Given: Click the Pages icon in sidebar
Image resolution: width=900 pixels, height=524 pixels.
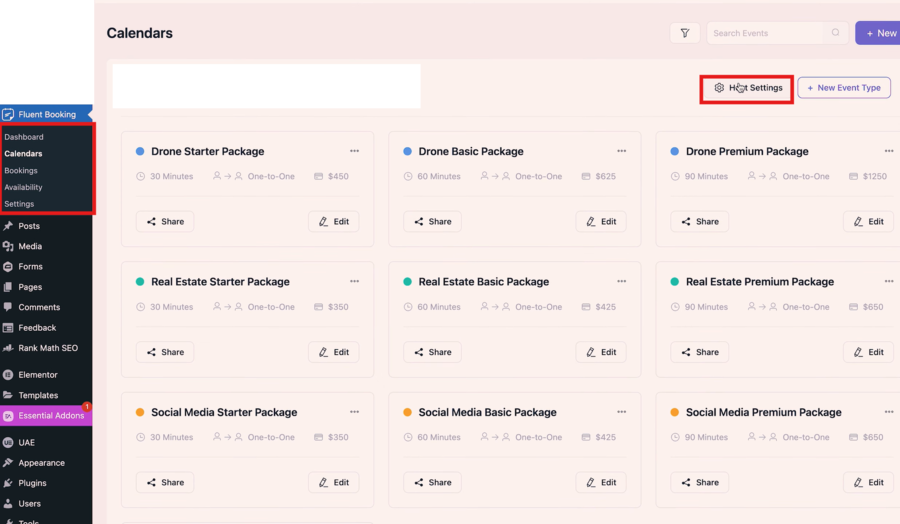Looking at the screenshot, I should [x=8, y=287].
